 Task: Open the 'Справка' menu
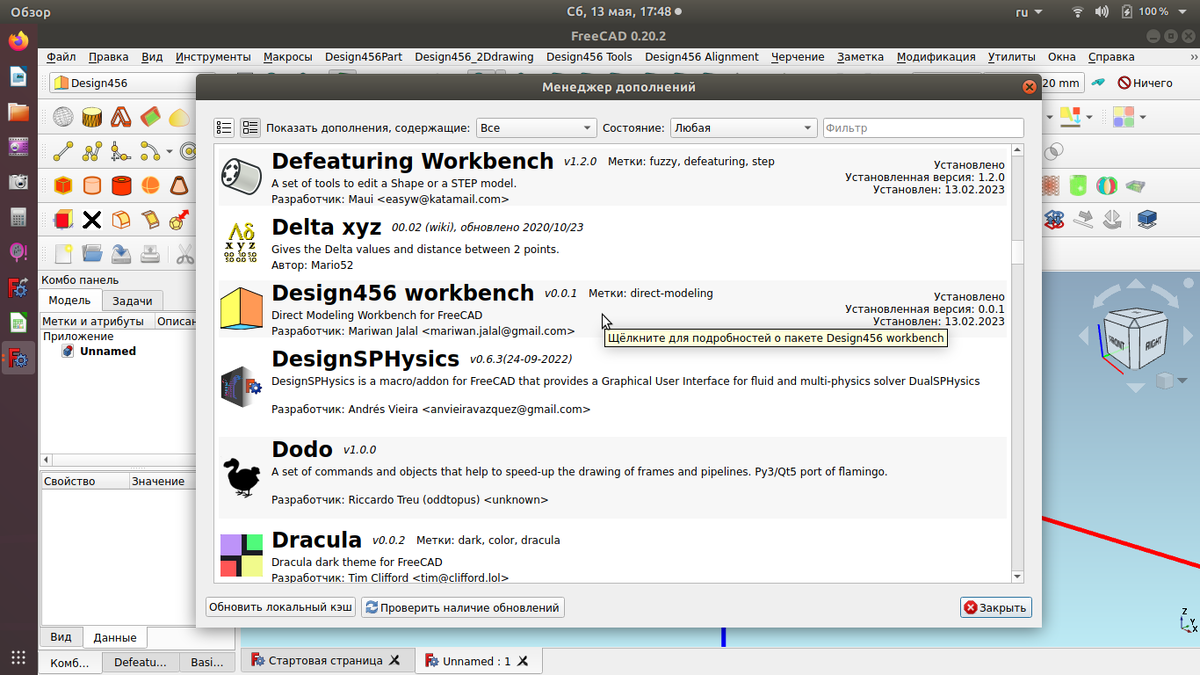(x=1111, y=57)
